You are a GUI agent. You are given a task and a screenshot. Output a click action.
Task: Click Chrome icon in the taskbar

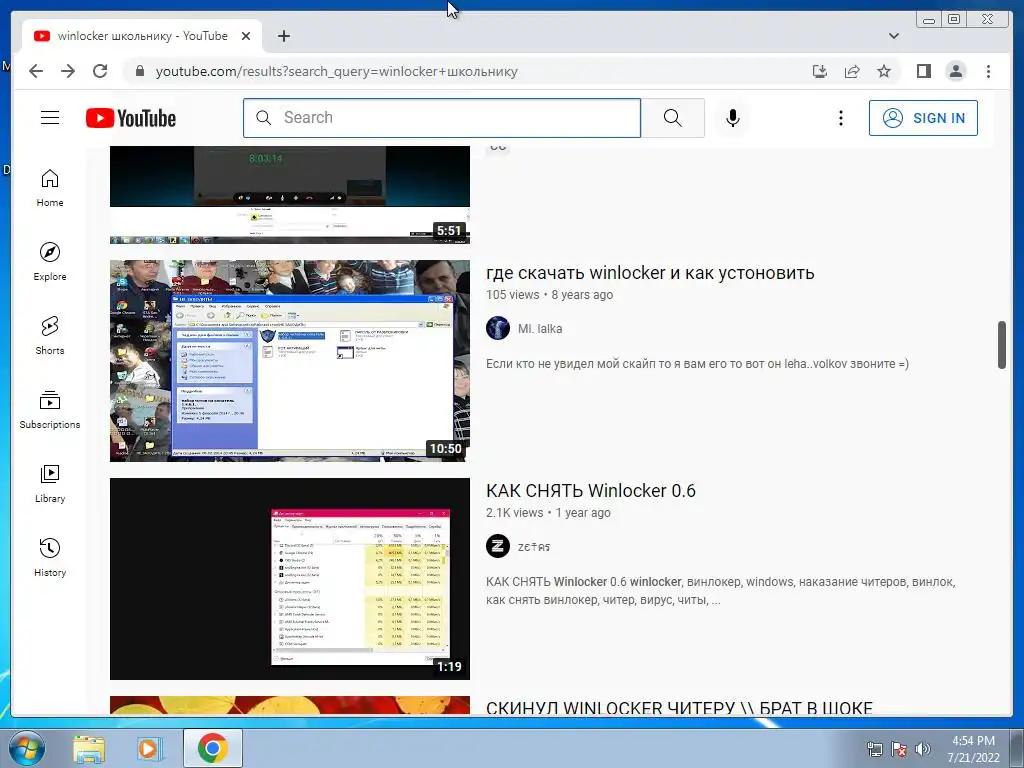212,748
